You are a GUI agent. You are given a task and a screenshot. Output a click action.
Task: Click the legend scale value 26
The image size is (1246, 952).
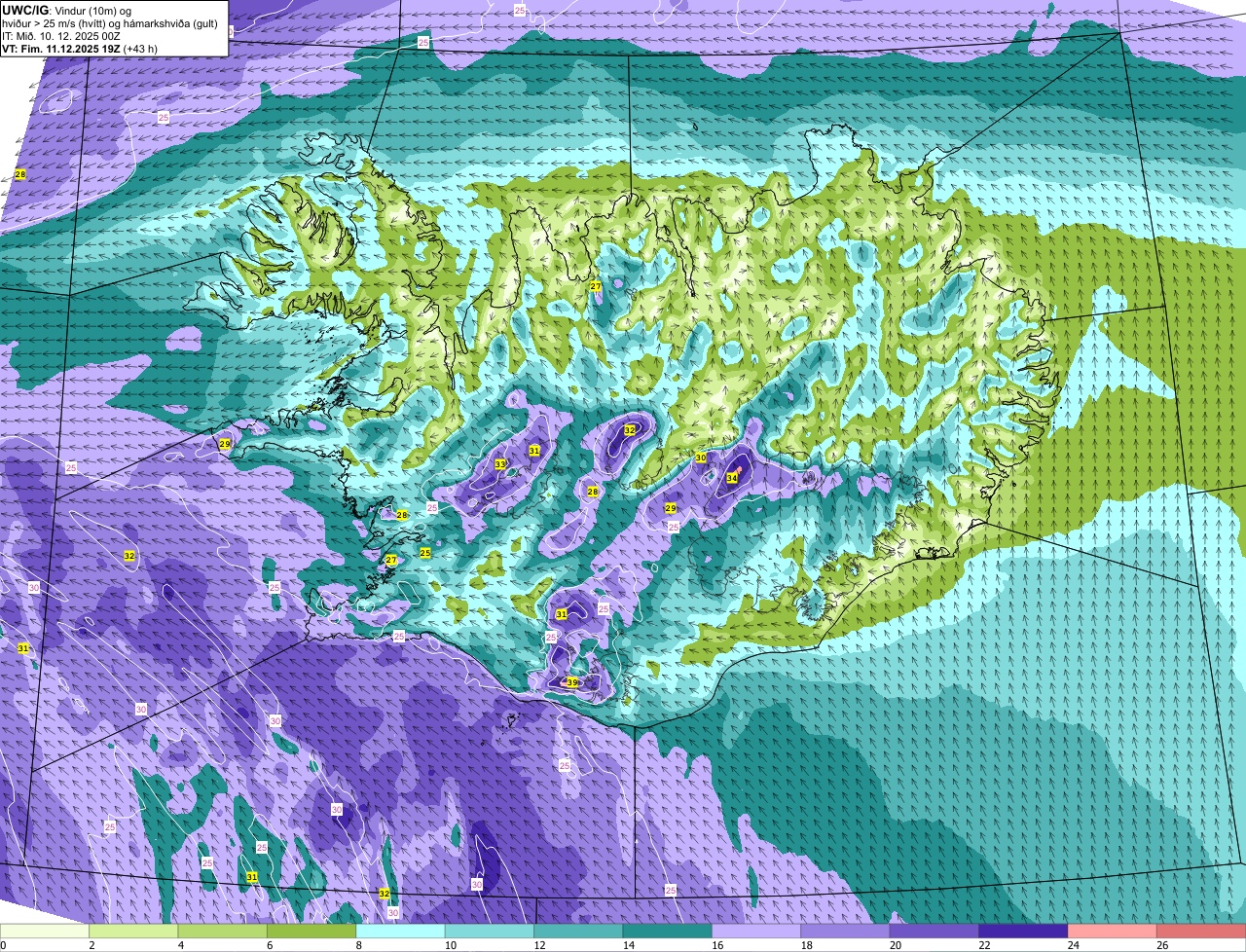1160,945
